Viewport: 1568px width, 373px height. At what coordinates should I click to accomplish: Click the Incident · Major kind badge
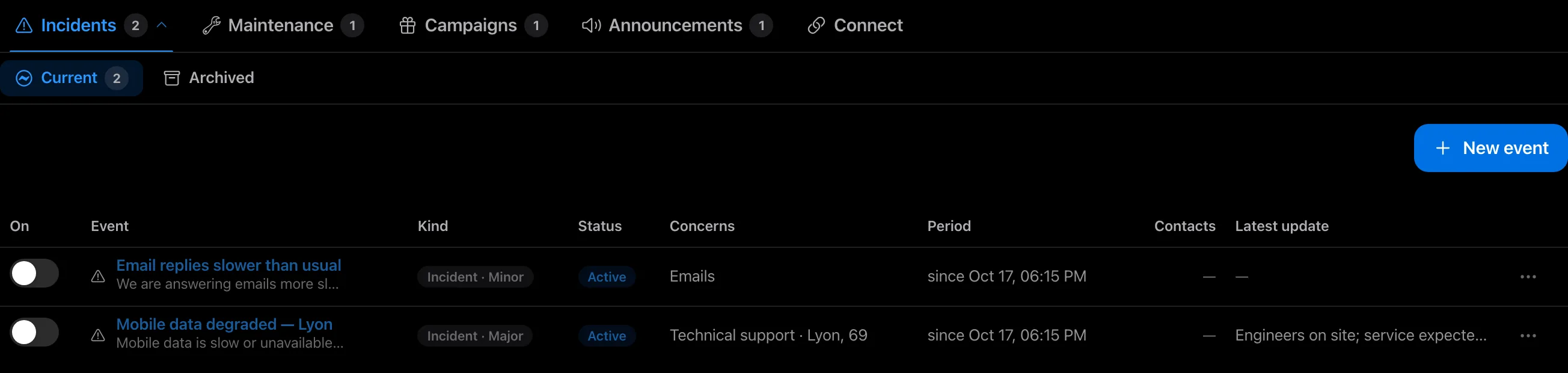click(475, 336)
